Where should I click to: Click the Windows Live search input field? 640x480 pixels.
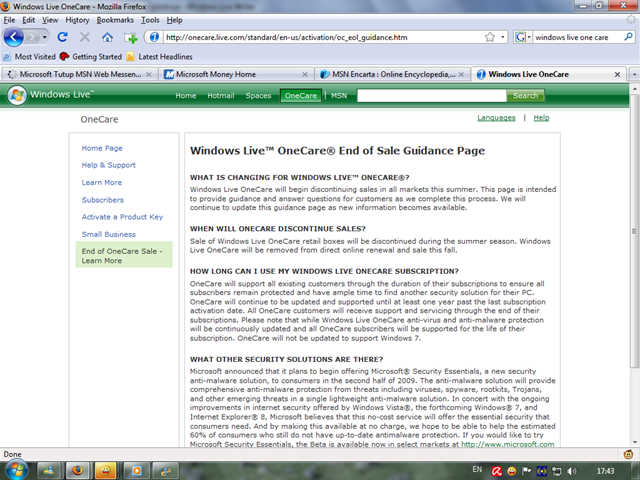430,96
